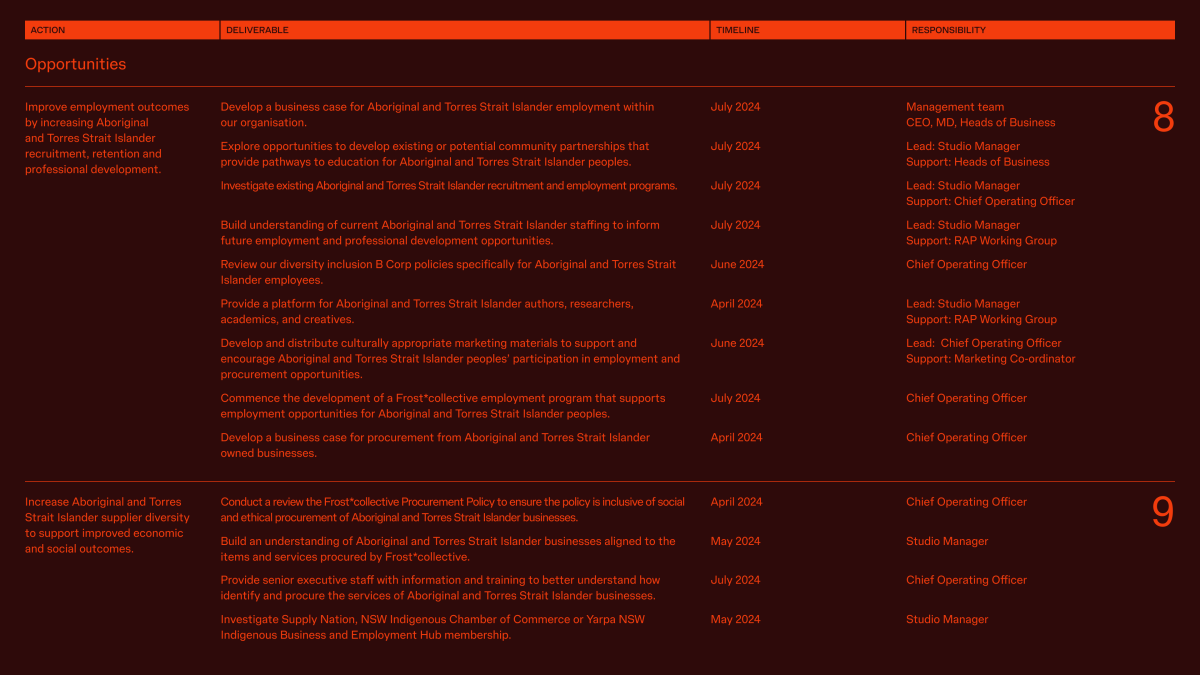
Task: Click the TIMELINE column header
Action: (737, 30)
